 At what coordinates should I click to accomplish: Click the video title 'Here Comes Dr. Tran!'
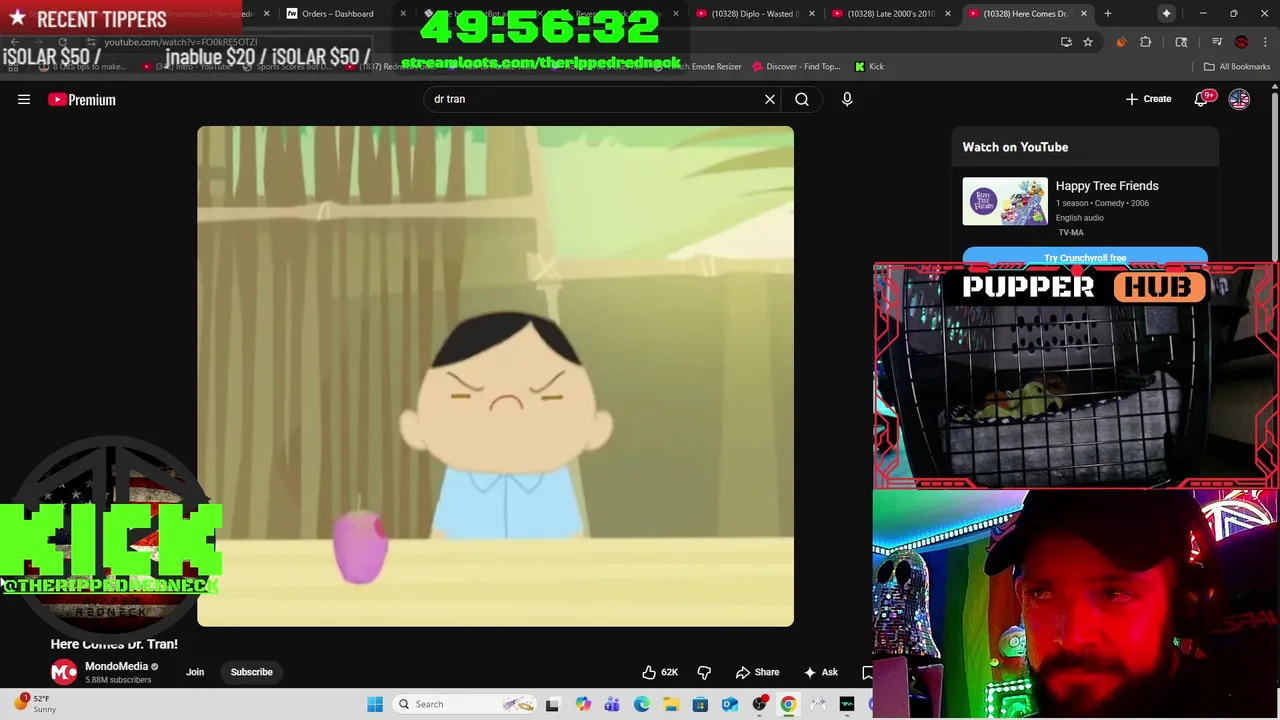tap(114, 644)
